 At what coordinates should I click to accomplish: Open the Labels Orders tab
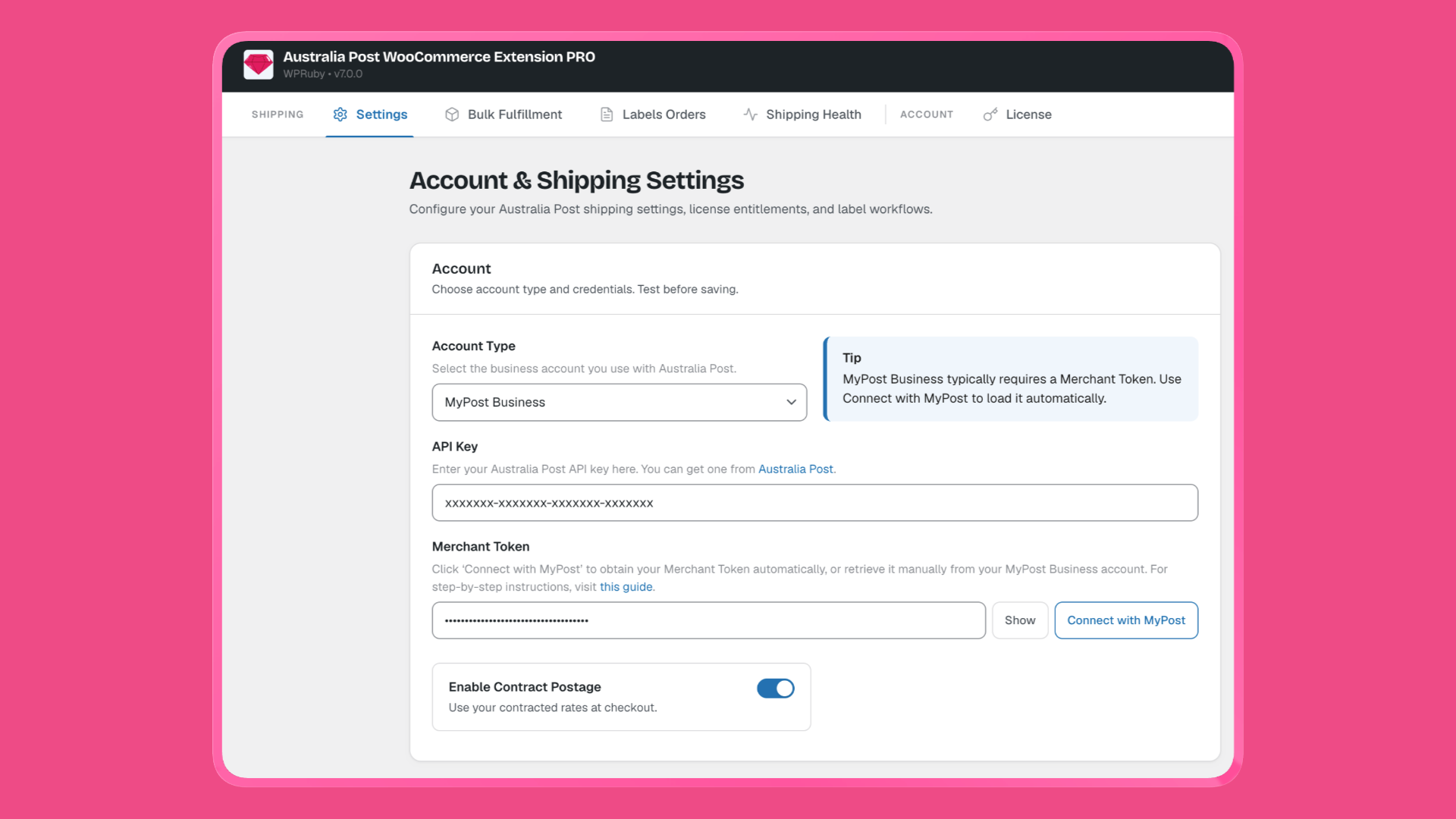[653, 115]
